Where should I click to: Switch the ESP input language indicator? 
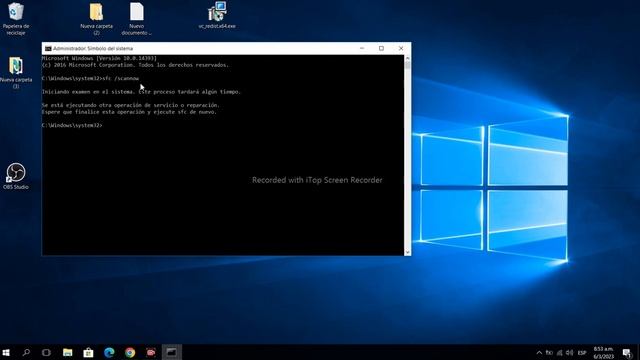582,353
